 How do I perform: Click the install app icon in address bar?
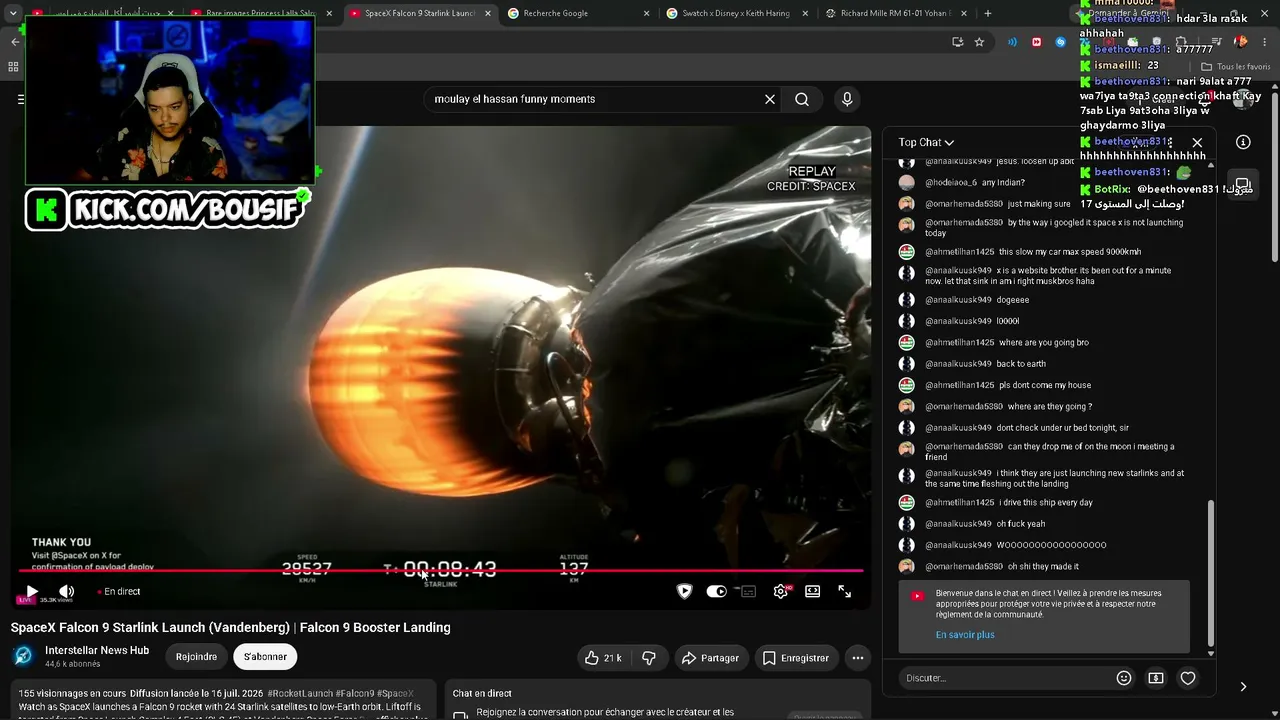click(x=957, y=42)
